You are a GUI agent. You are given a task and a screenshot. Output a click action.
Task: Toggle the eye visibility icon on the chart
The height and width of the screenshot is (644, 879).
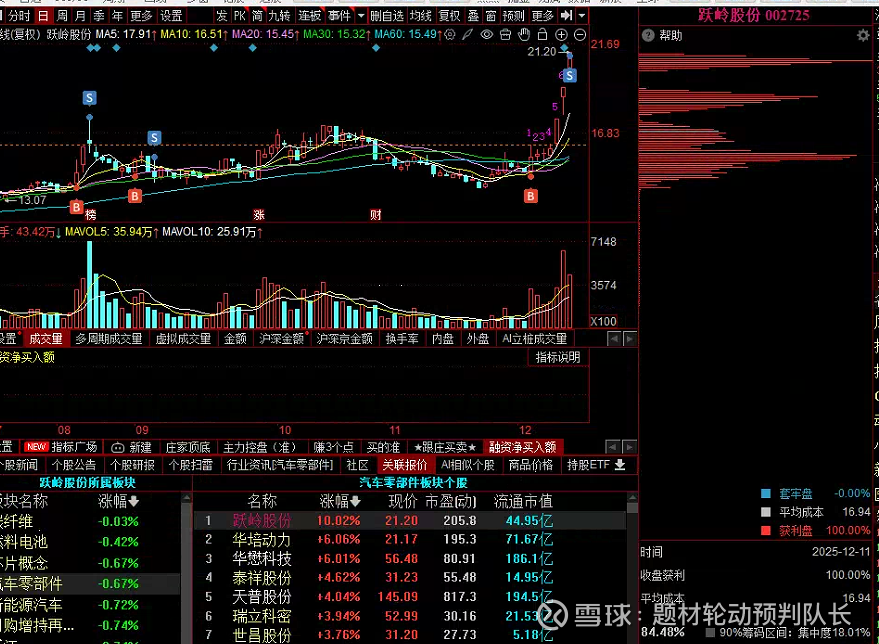[x=487, y=35]
